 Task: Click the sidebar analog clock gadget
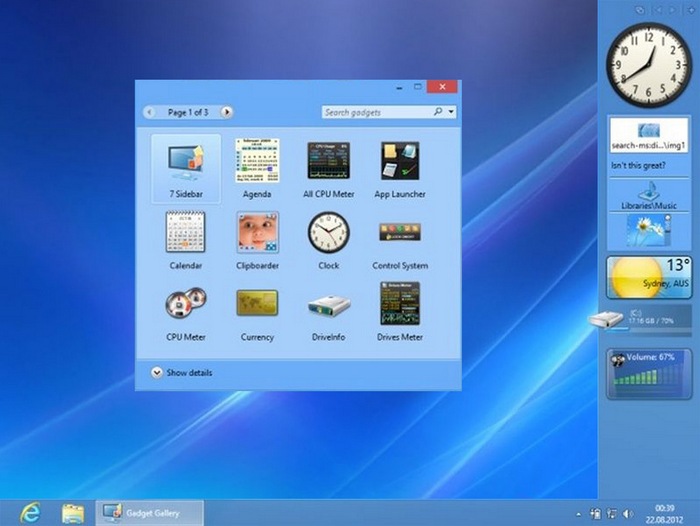point(649,65)
